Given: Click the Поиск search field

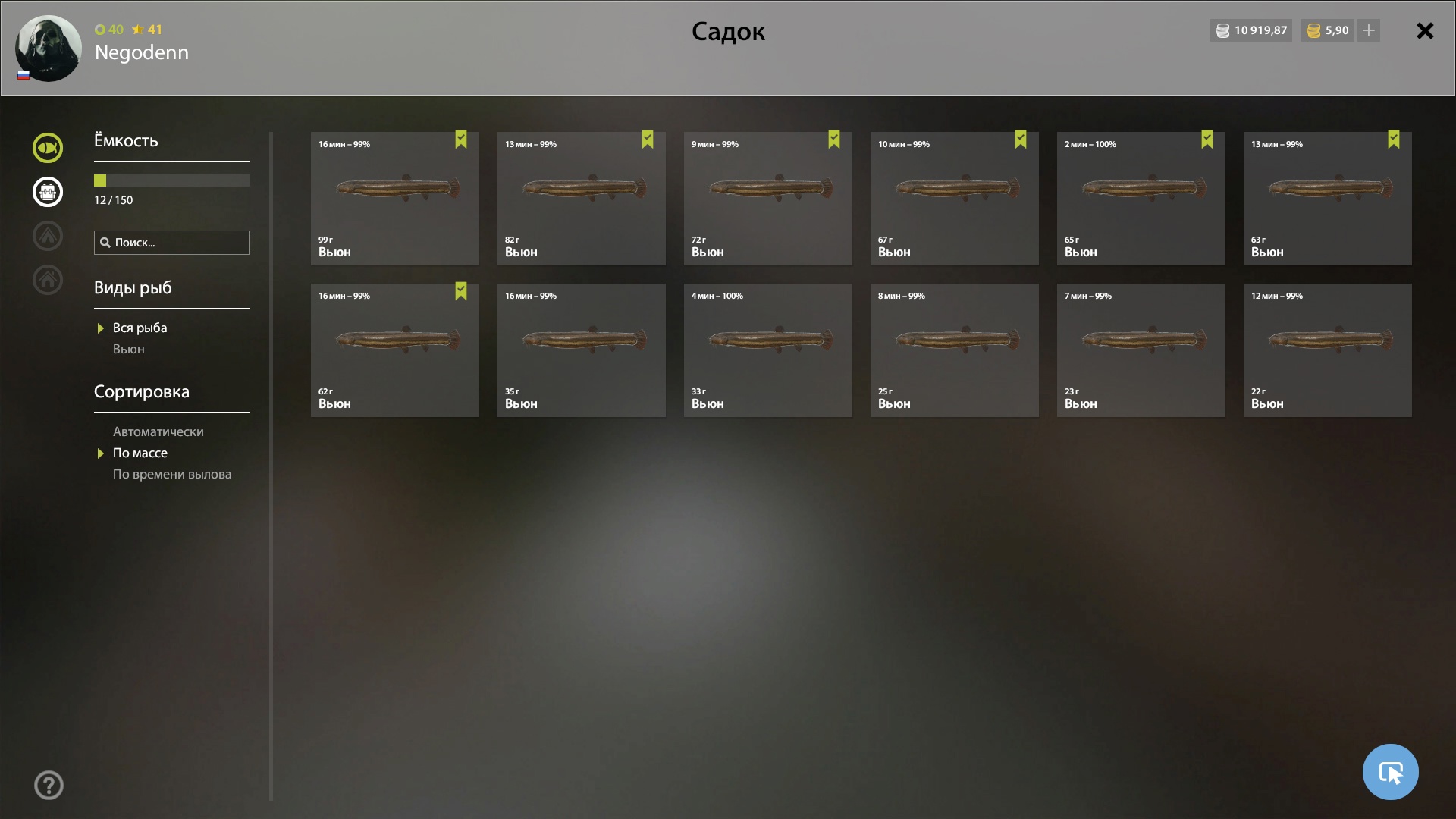Looking at the screenshot, I should pyautogui.click(x=172, y=243).
